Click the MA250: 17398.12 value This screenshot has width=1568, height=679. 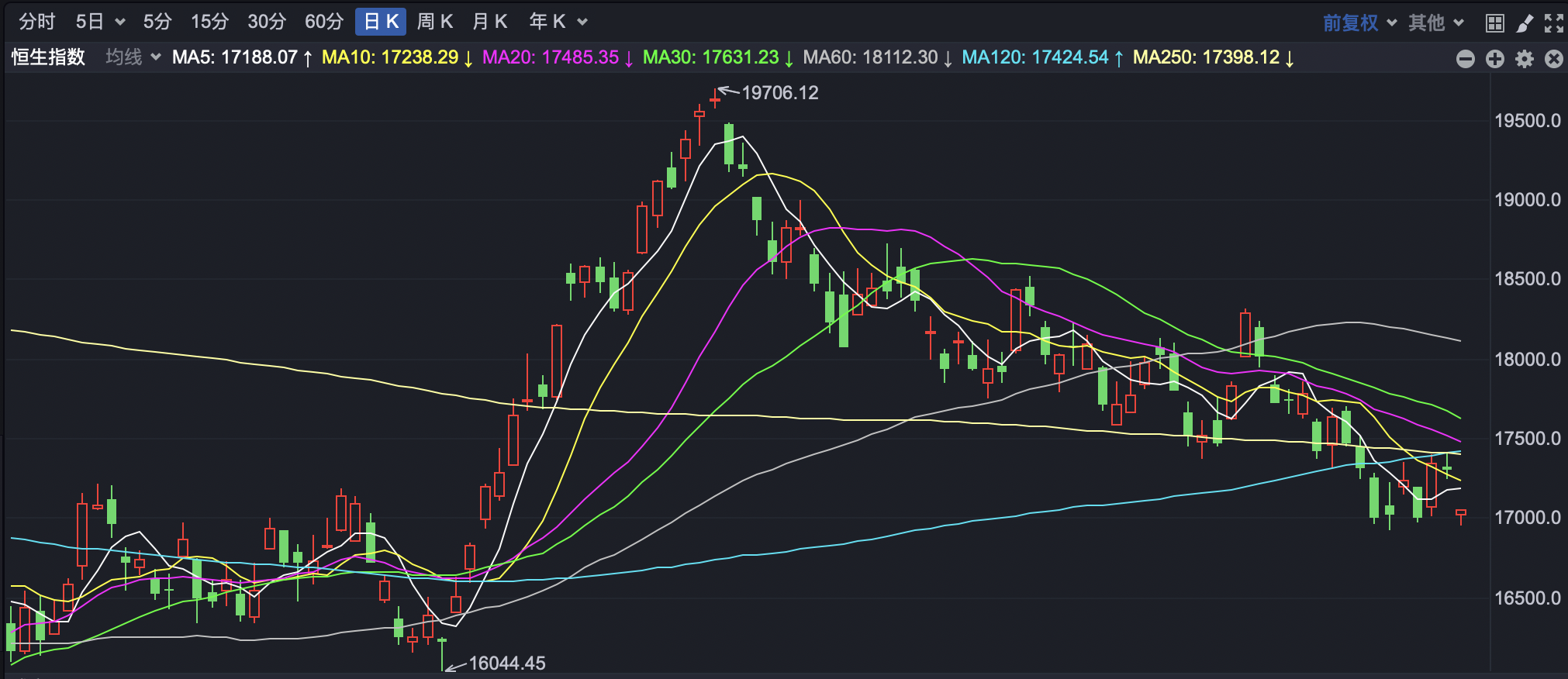(1214, 57)
